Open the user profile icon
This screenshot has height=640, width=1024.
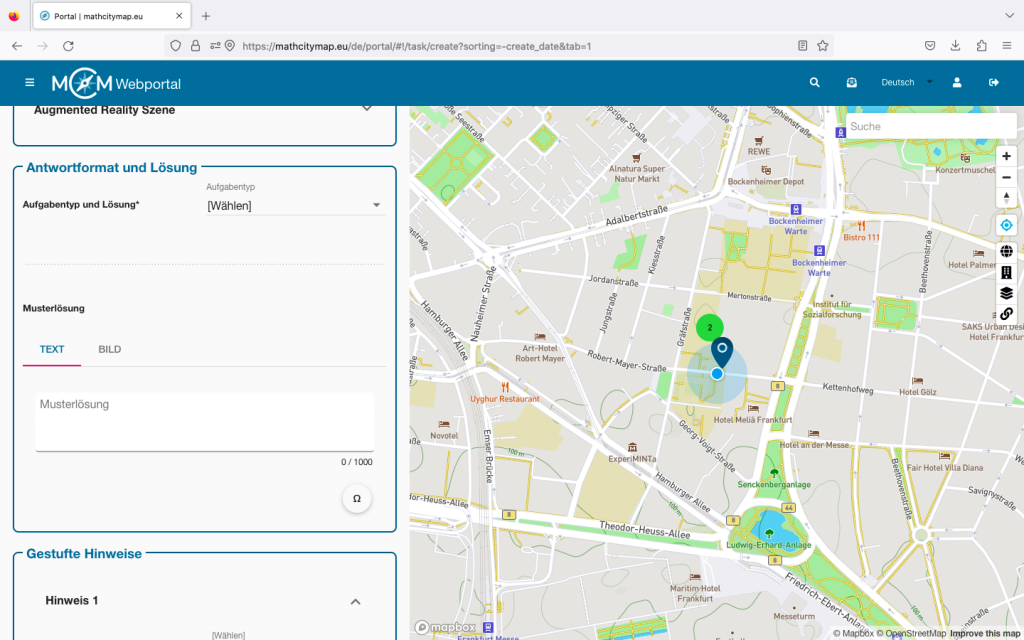point(957,83)
